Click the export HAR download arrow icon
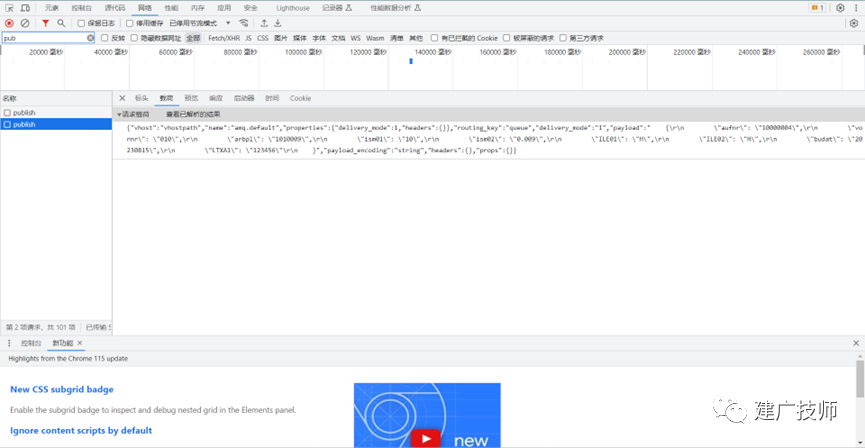Screen dimensions: 865x448 (x=278, y=23)
